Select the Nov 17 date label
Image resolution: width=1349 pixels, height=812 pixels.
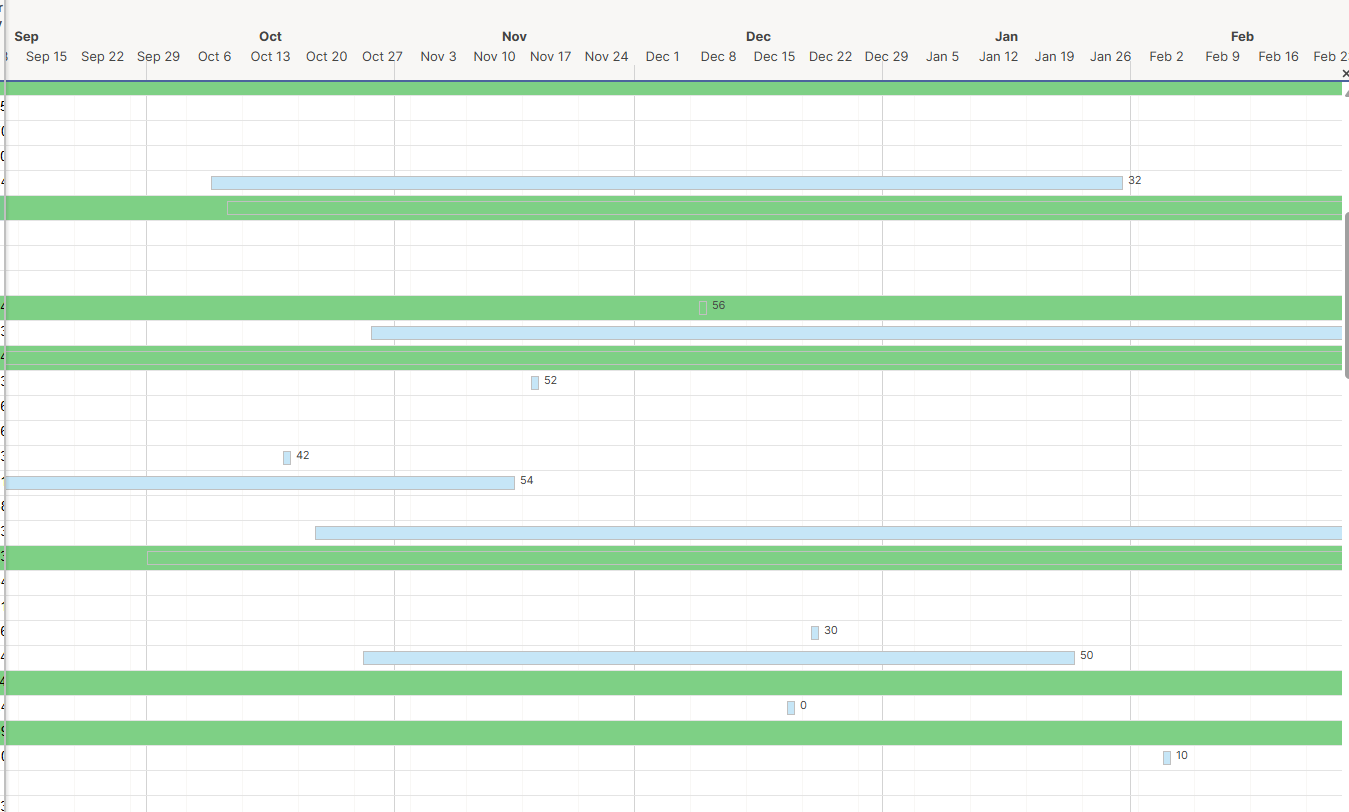pyautogui.click(x=550, y=57)
